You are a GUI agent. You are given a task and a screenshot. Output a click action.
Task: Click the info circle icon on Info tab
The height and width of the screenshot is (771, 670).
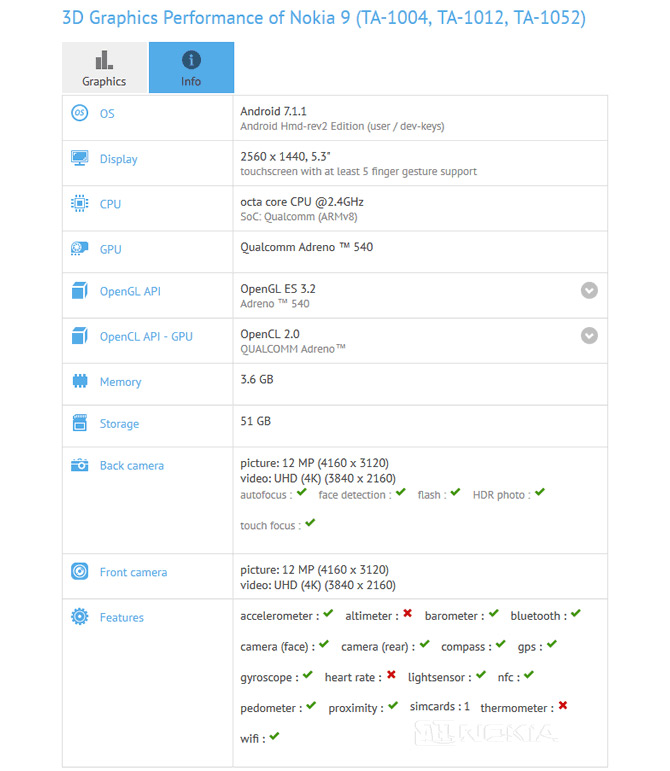coord(191,60)
